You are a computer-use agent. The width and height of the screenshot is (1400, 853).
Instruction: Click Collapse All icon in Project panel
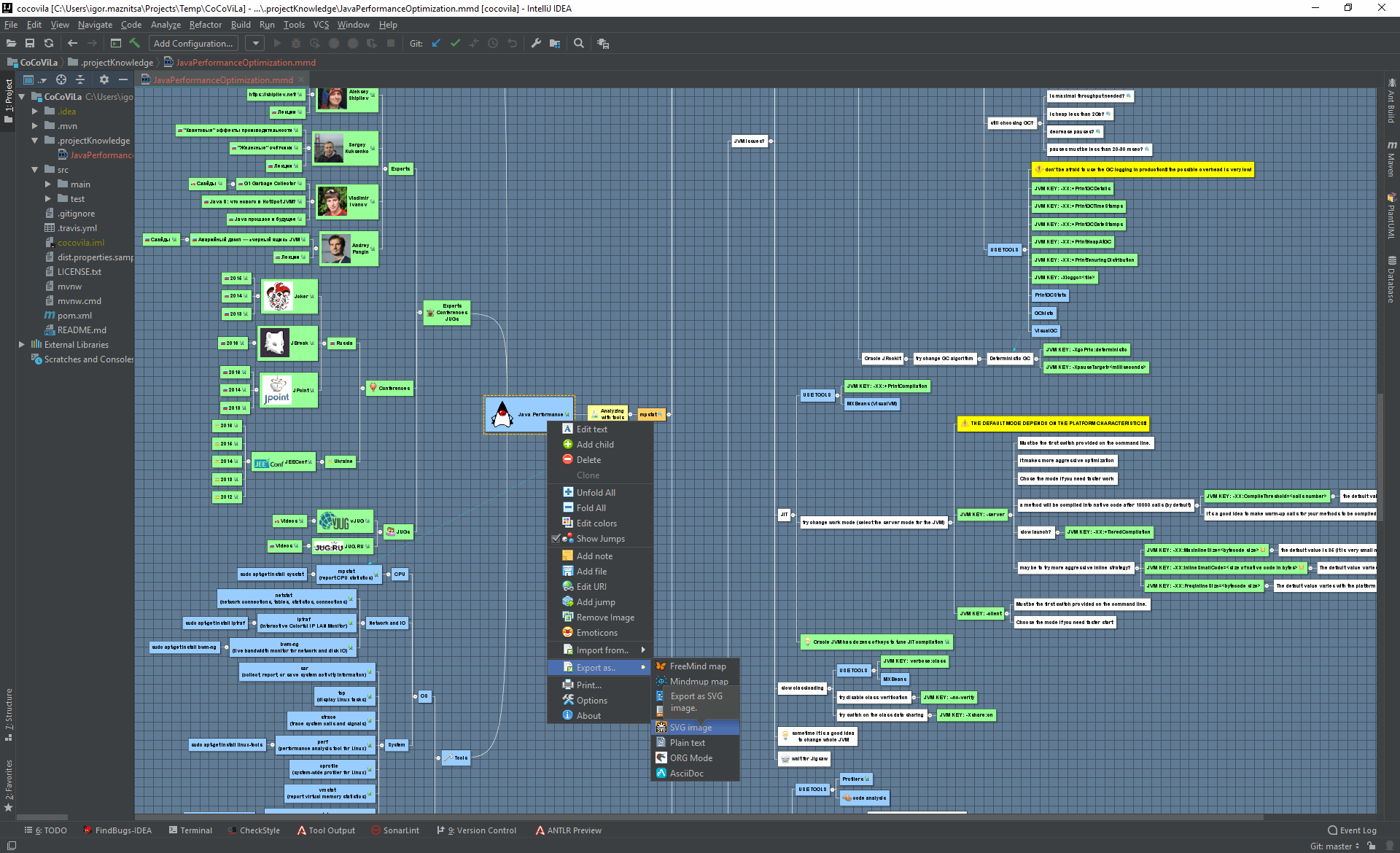(80, 79)
